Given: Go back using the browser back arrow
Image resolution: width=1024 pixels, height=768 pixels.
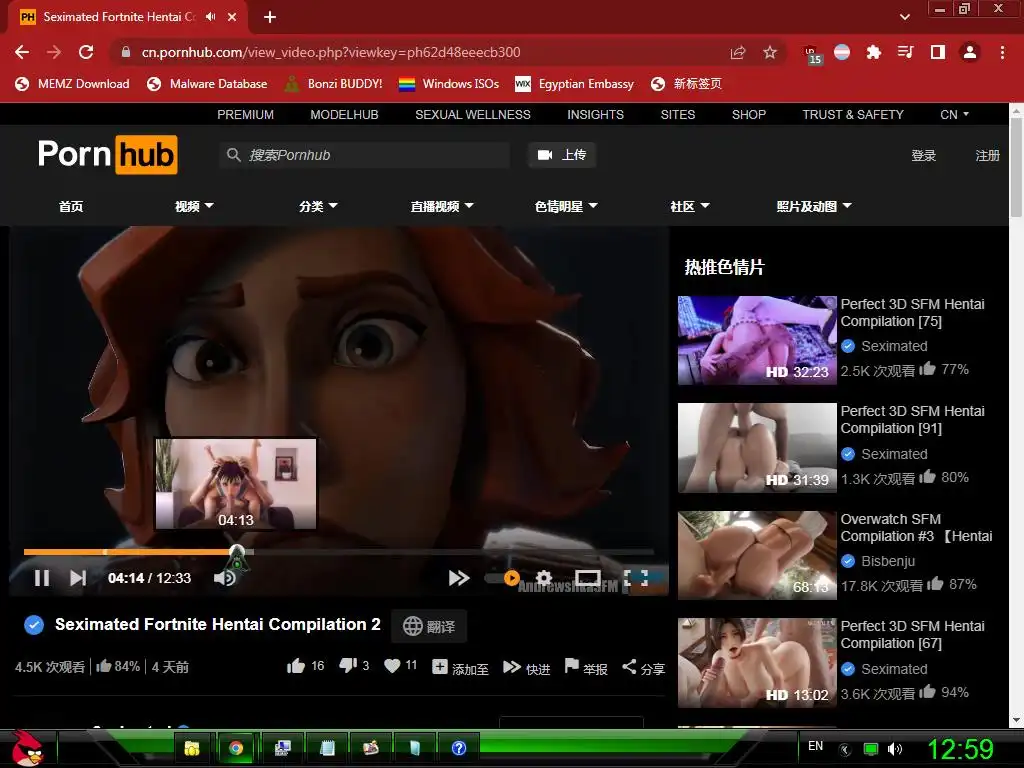Looking at the screenshot, I should pos(22,52).
